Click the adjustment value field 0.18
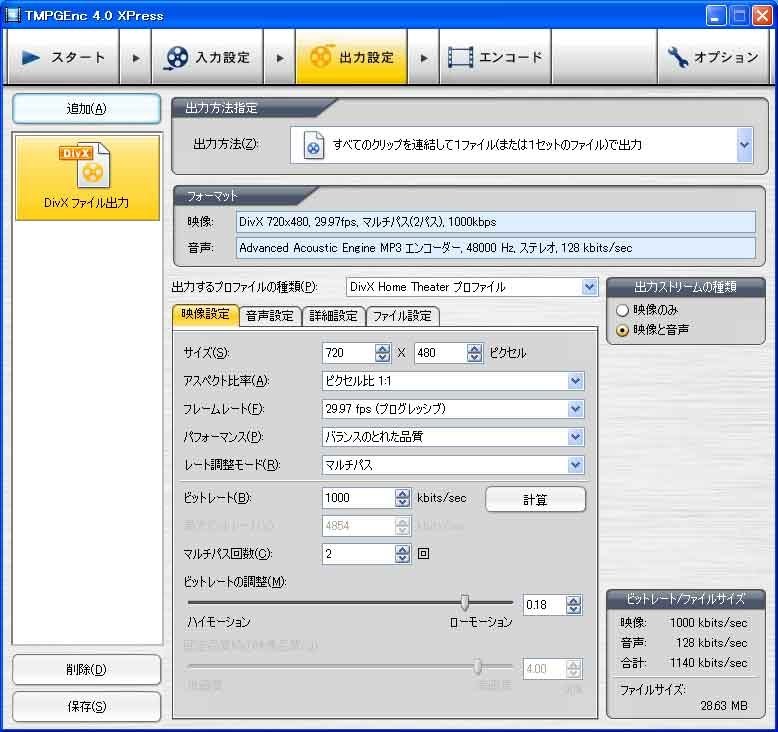The image size is (778, 732). click(544, 605)
